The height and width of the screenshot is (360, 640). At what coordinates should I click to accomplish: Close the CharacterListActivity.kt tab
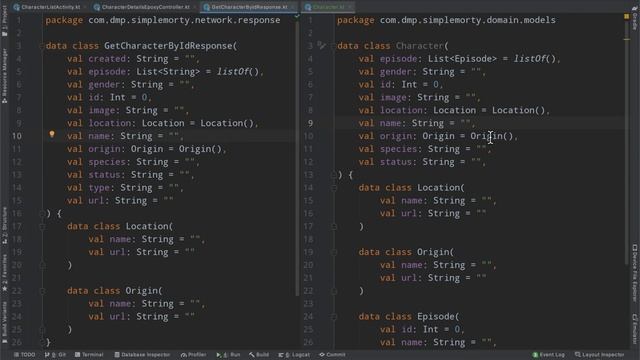pyautogui.click(x=85, y=7)
